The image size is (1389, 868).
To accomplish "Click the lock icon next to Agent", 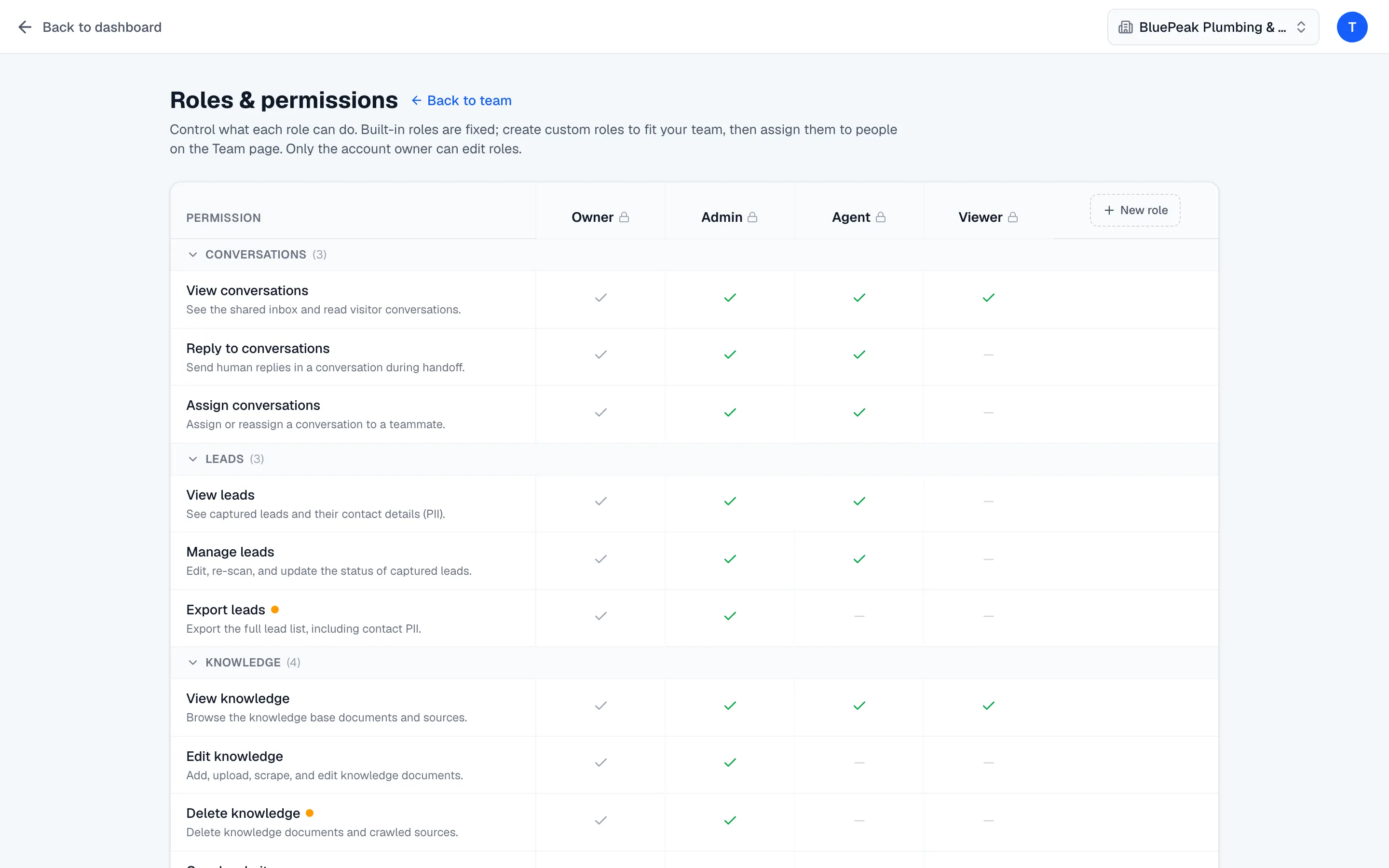I will coord(881,217).
